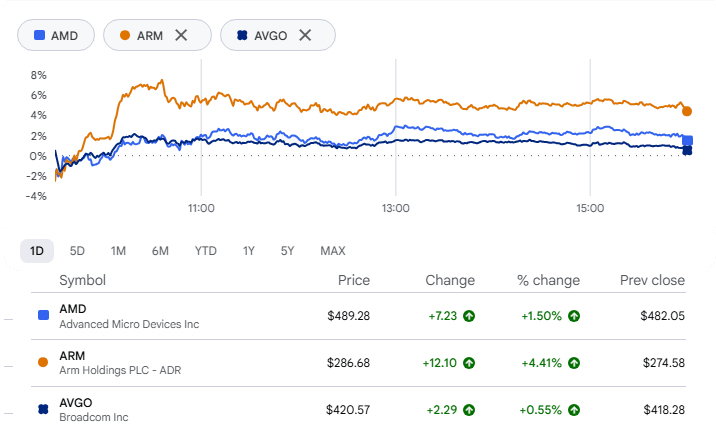716x445 pixels.
Task: Click Arm Holdings PLC - ADR company name
Action: click(x=120, y=370)
